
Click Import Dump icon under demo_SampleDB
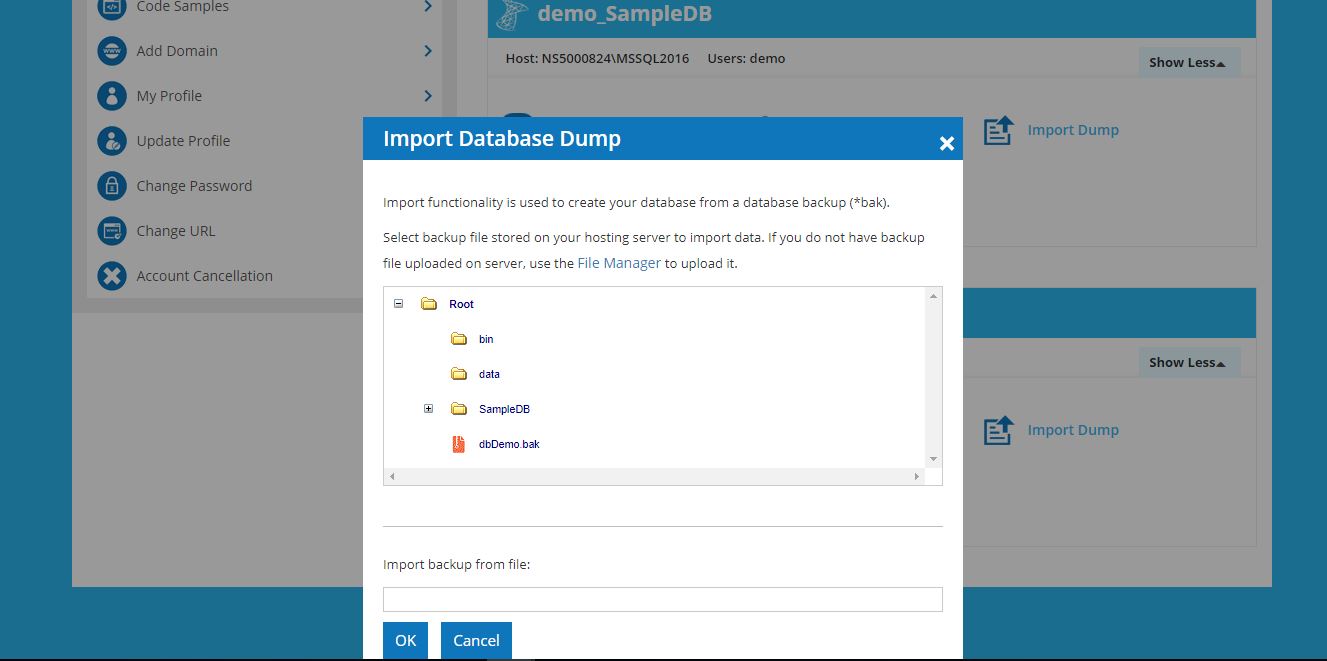point(998,130)
